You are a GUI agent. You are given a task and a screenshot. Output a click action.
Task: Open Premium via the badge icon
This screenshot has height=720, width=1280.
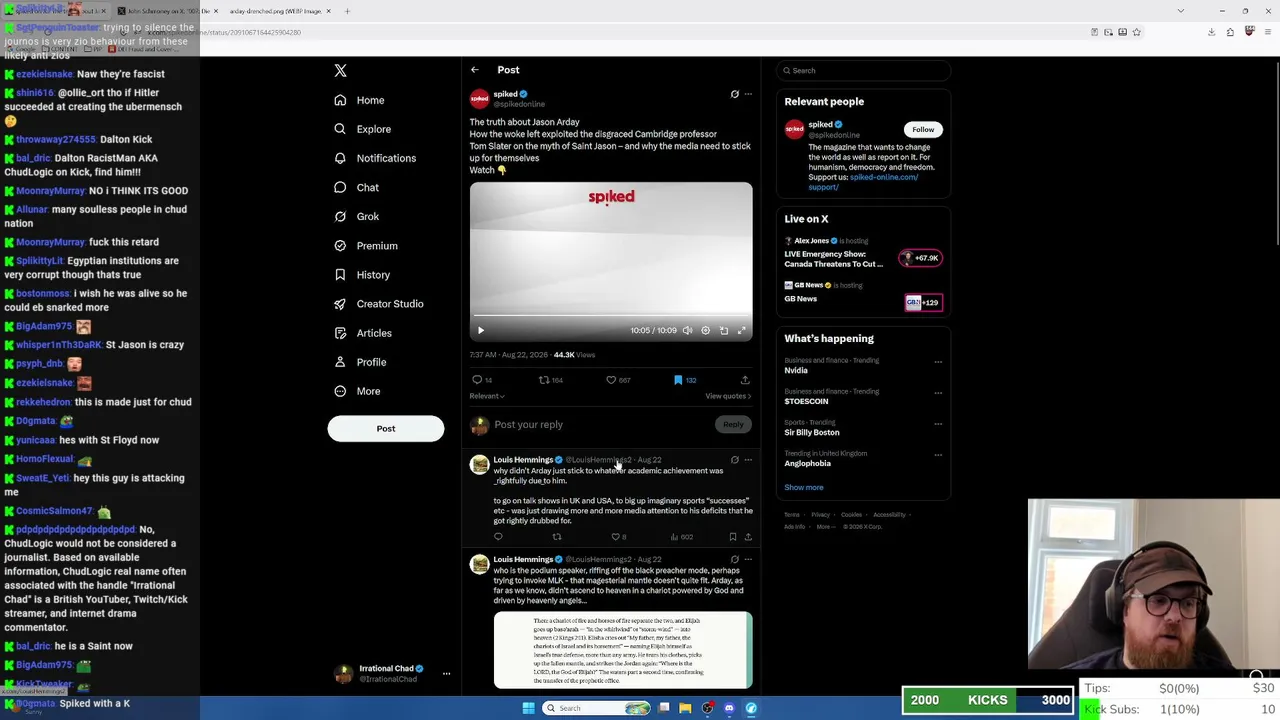coord(340,246)
